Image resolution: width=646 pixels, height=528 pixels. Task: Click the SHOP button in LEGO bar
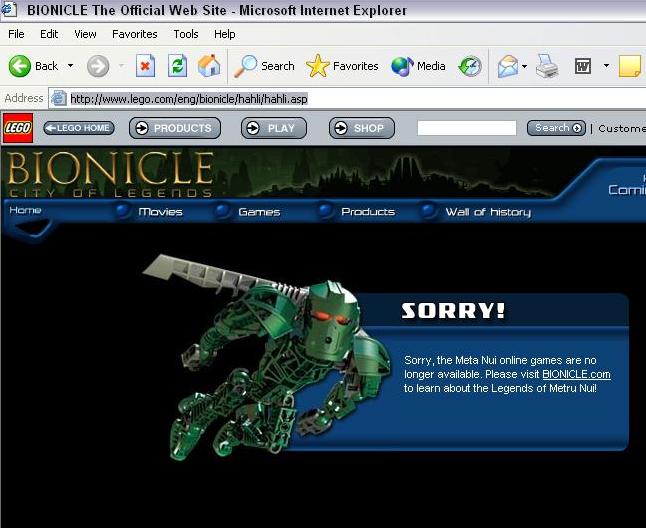click(x=362, y=128)
